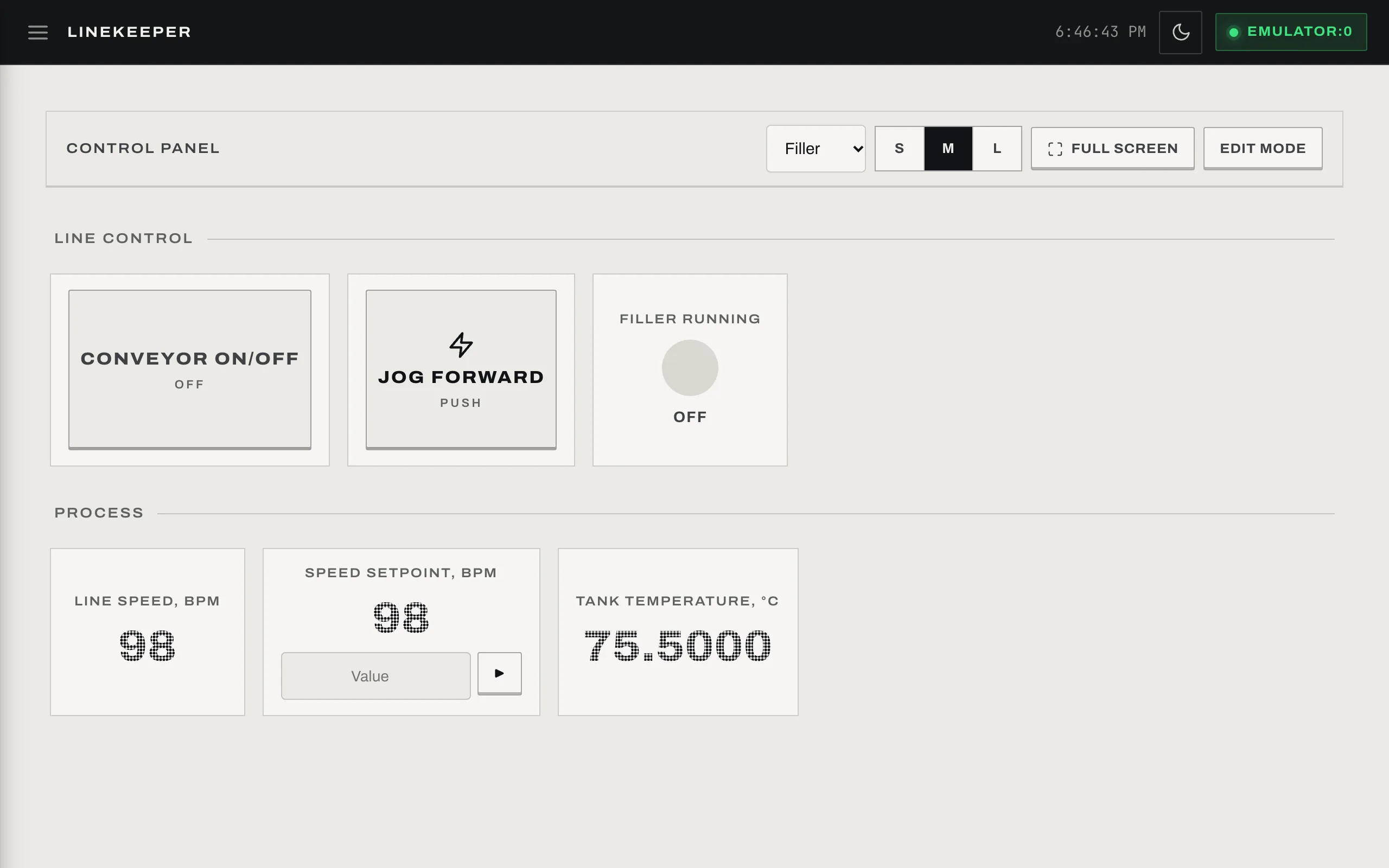Toggle dark mode with moon icon

[x=1180, y=32]
